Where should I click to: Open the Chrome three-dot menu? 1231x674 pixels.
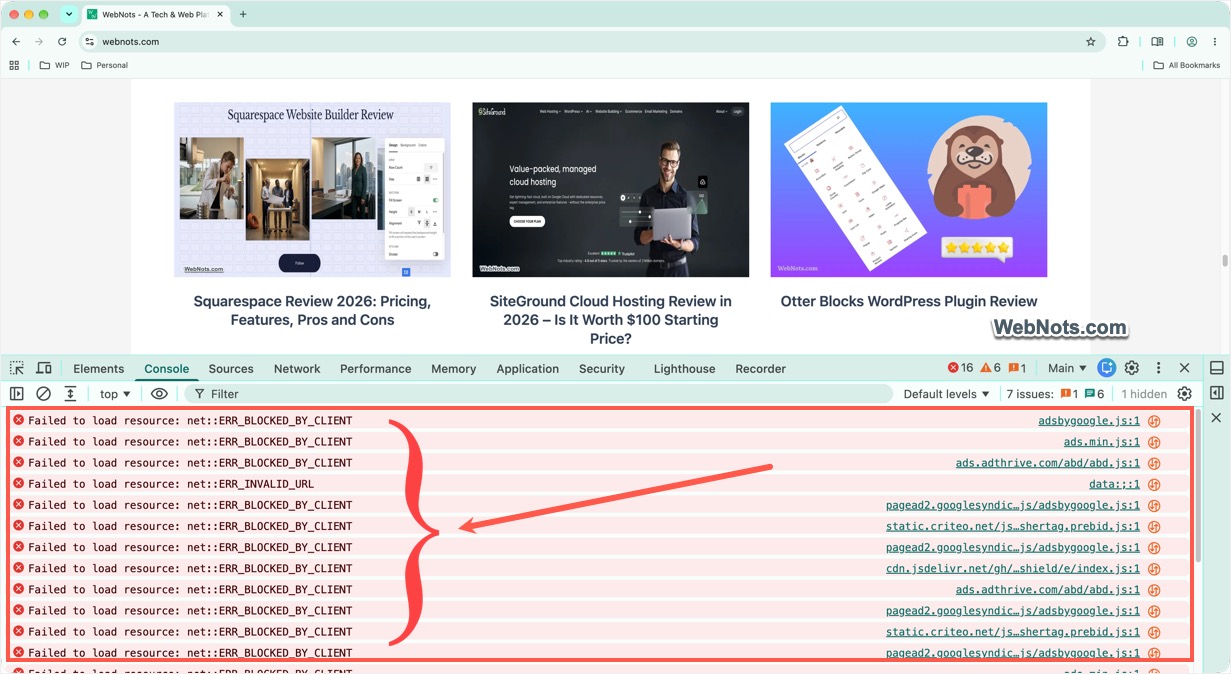tap(1215, 42)
